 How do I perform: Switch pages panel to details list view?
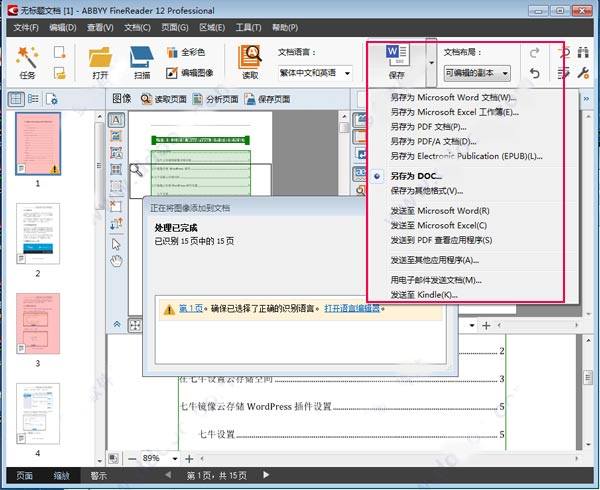tap(33, 99)
